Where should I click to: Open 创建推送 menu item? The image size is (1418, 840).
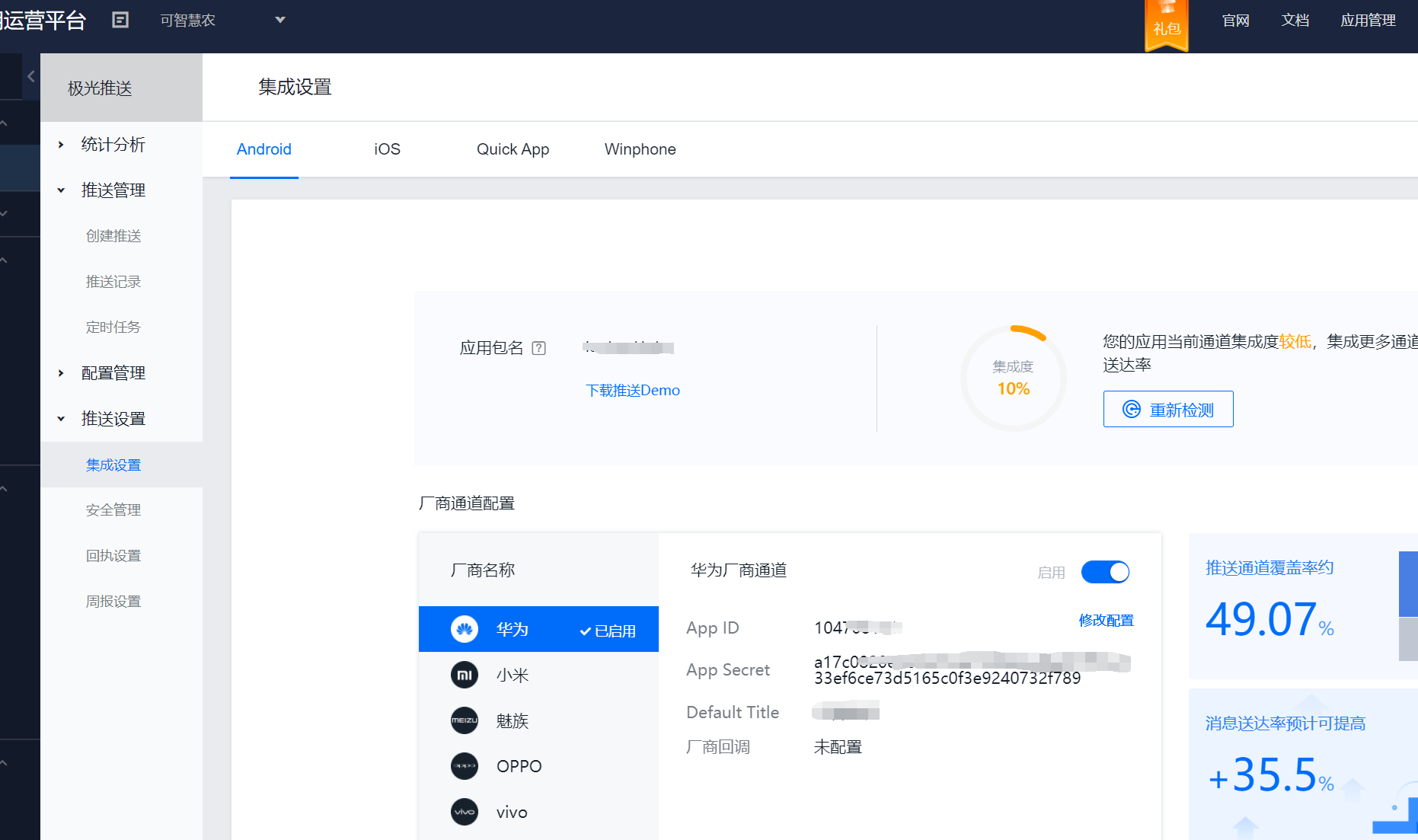113,236
